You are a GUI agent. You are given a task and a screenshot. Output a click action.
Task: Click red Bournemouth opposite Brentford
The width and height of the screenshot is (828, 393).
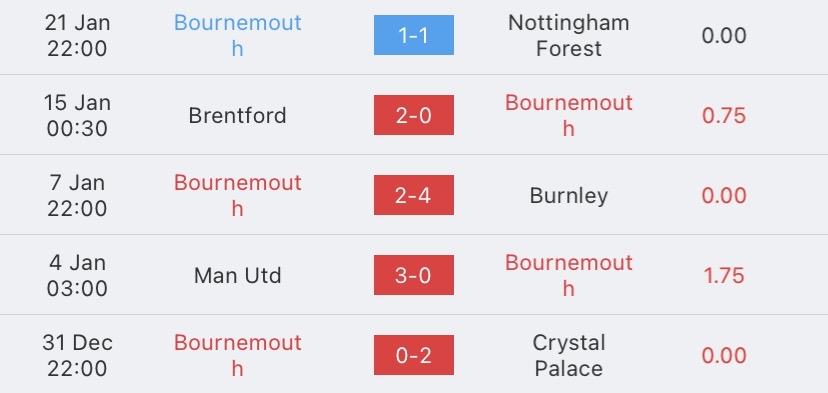click(x=569, y=115)
